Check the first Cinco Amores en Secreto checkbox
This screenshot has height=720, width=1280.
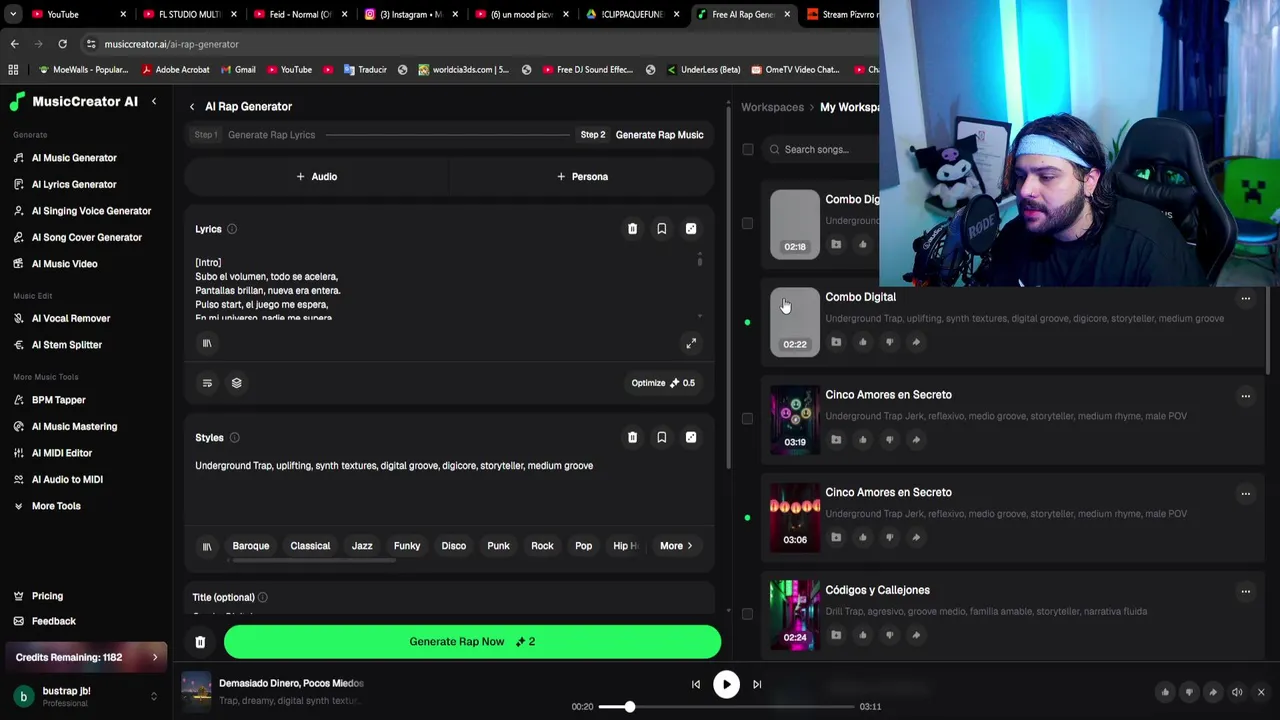(747, 419)
